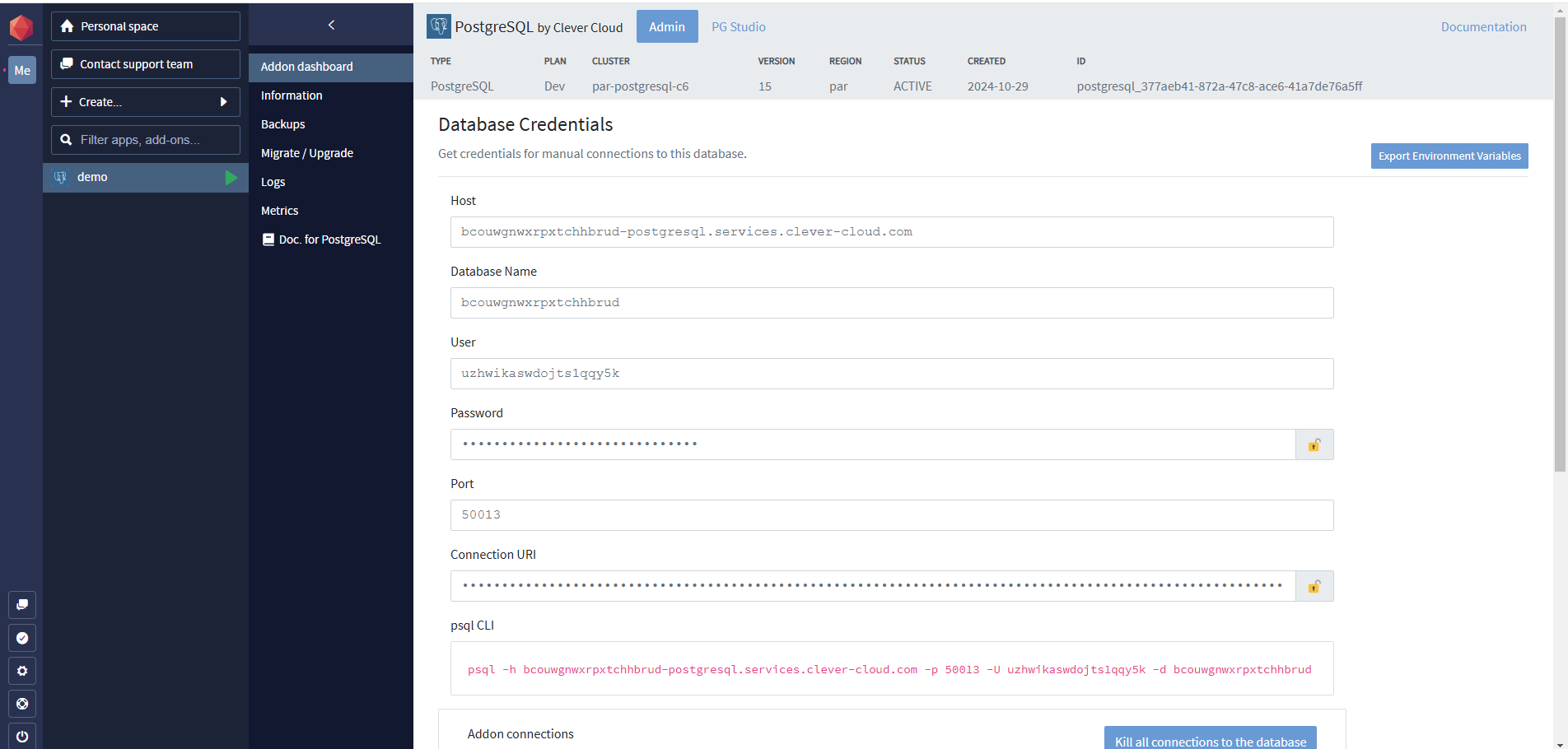Open the Backups menu item

tap(331, 124)
